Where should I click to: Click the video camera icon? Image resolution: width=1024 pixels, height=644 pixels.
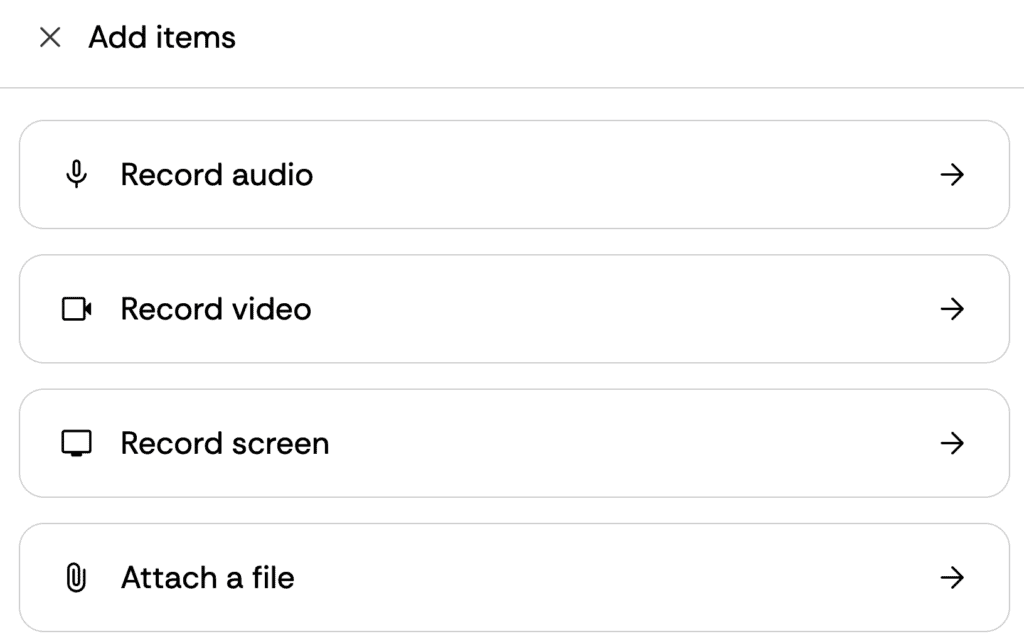click(x=76, y=309)
